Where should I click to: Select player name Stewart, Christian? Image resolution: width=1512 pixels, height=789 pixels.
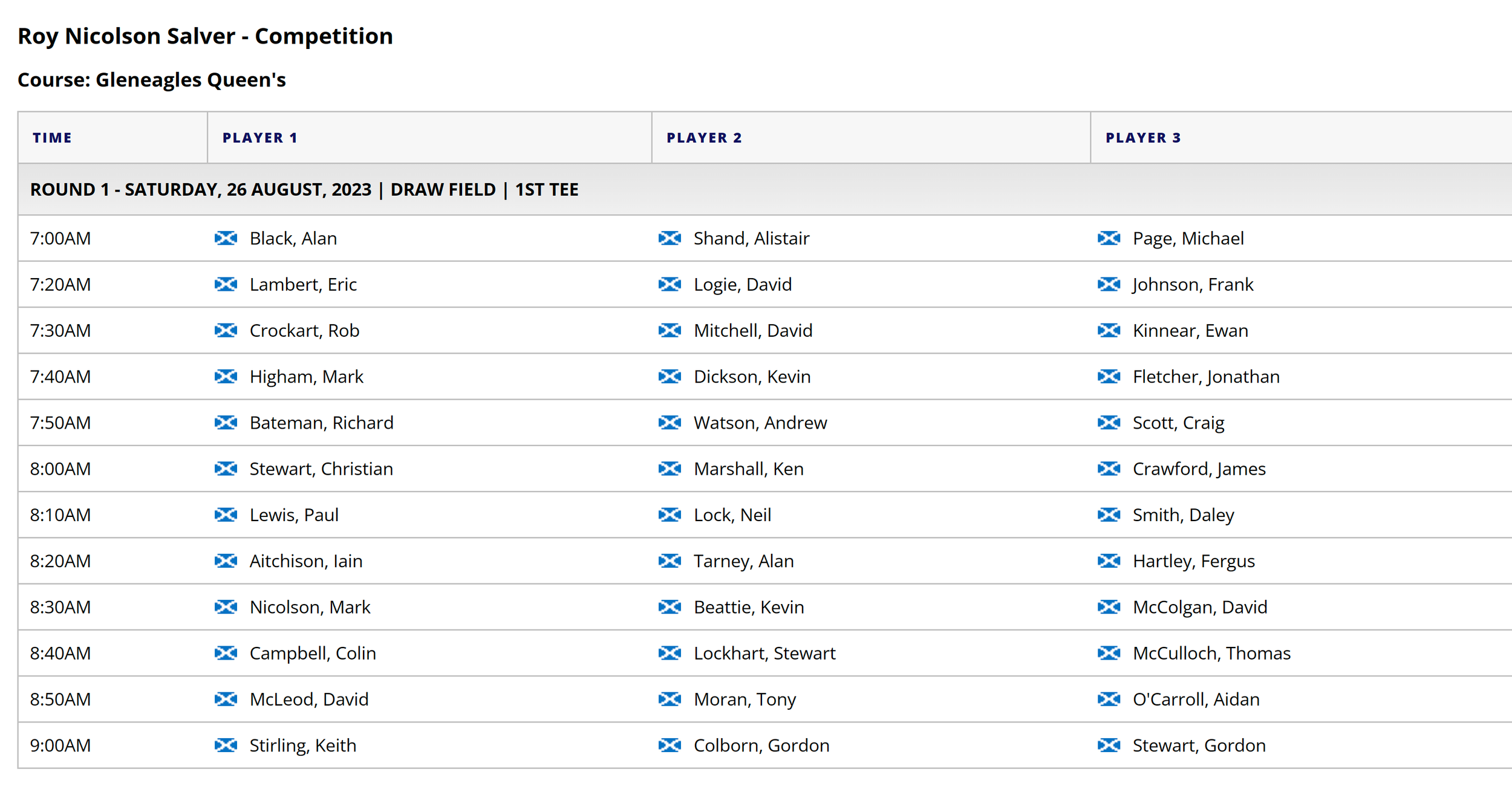[321, 469]
